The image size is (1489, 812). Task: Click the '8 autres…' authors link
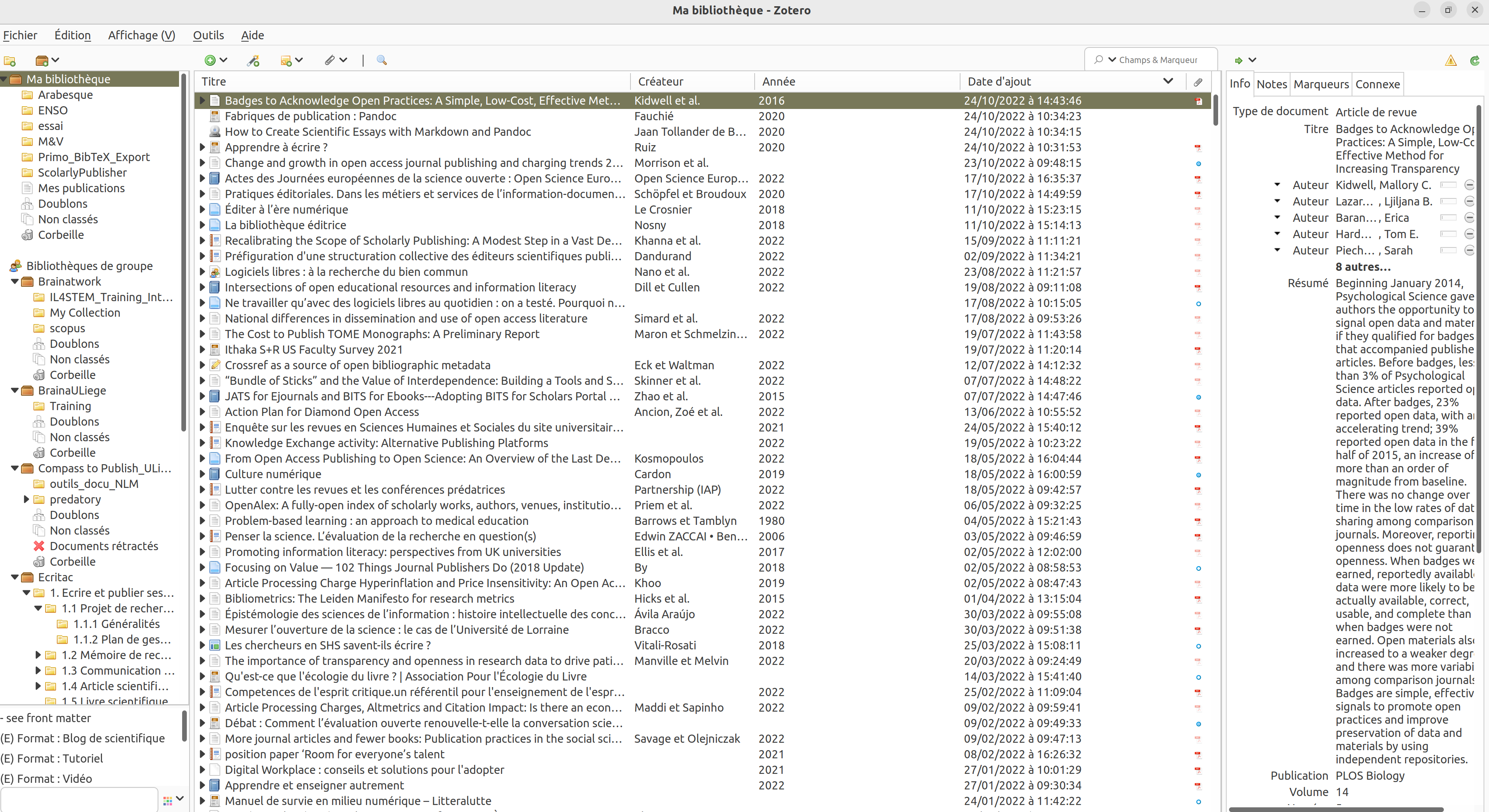1363,267
